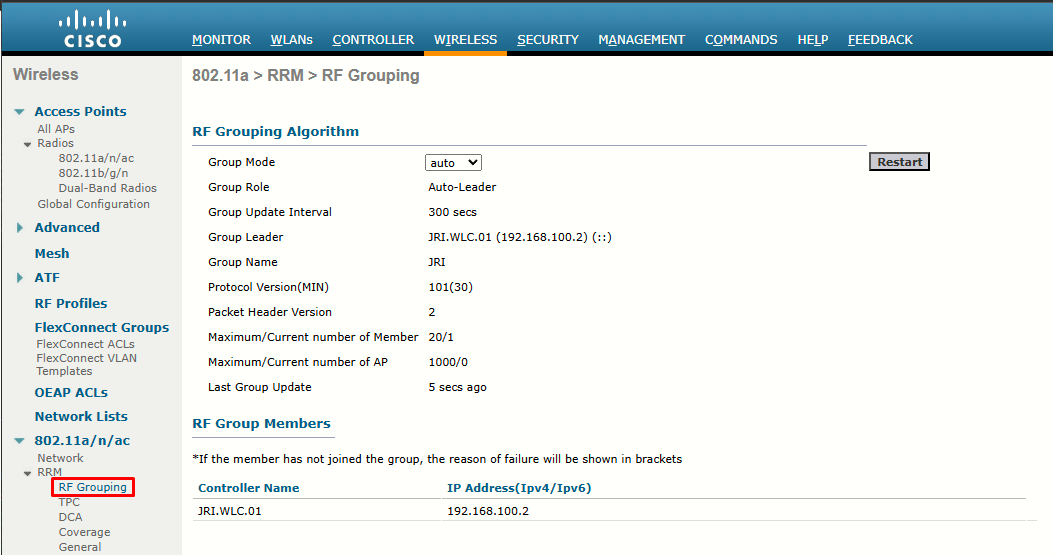Click Controller Name column header

248,488
